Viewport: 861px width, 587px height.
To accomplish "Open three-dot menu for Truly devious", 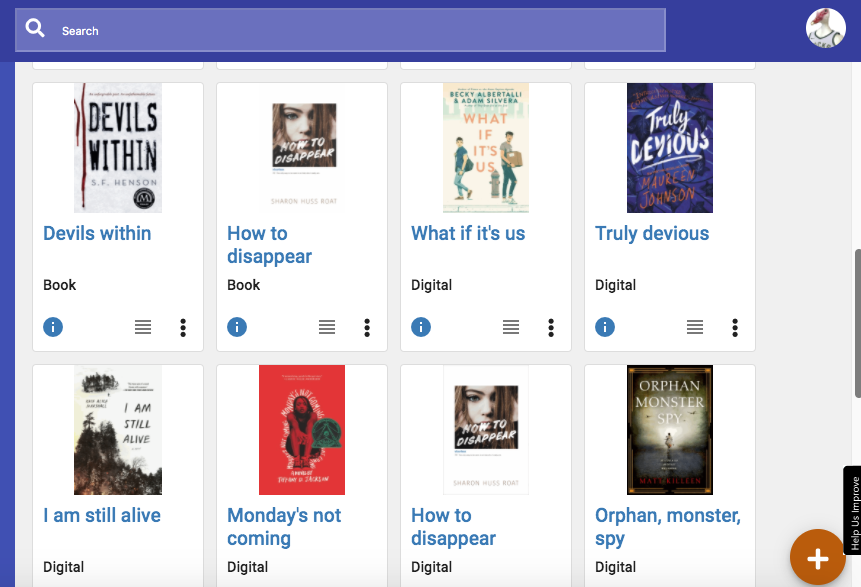I will 735,327.
